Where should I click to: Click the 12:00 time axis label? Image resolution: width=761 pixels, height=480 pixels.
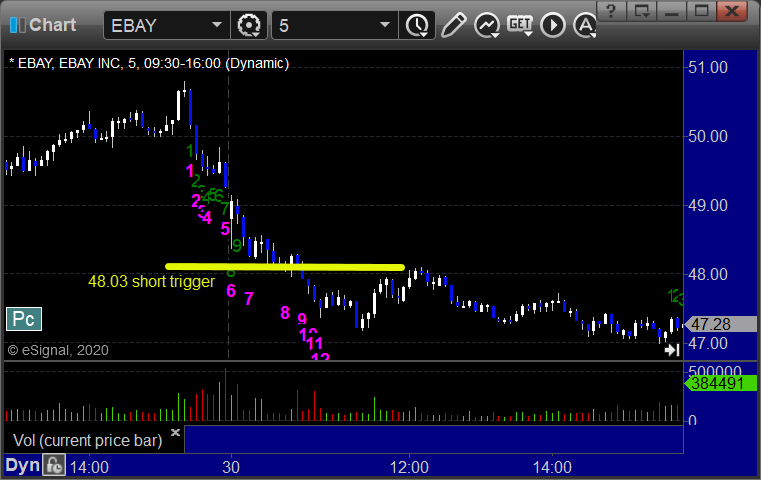pyautogui.click(x=409, y=467)
